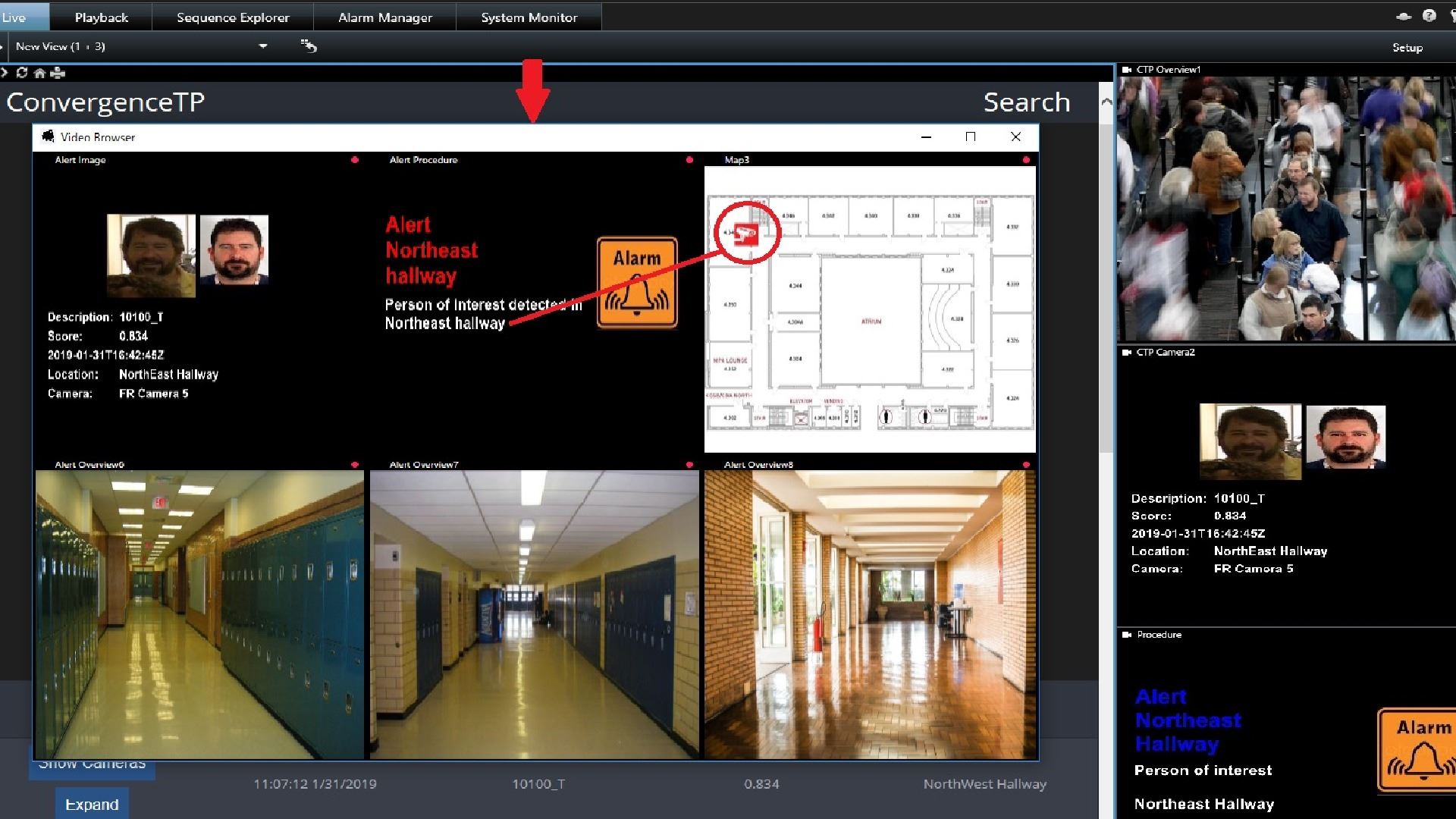The height and width of the screenshot is (819, 1456).
Task: Click the print icon in browser toolbar
Action: 58,73
